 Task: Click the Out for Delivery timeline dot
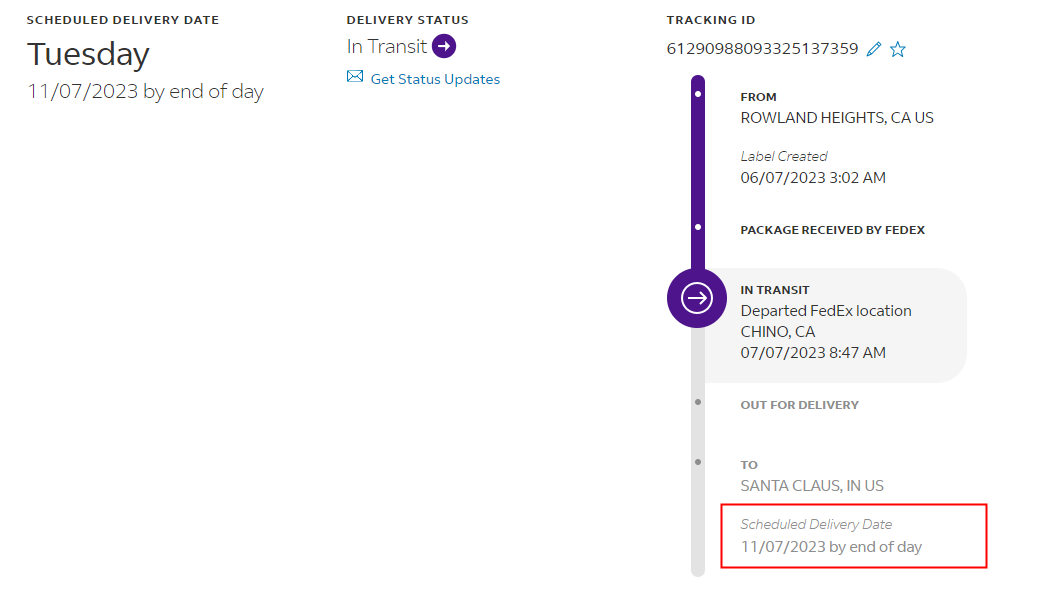698,403
